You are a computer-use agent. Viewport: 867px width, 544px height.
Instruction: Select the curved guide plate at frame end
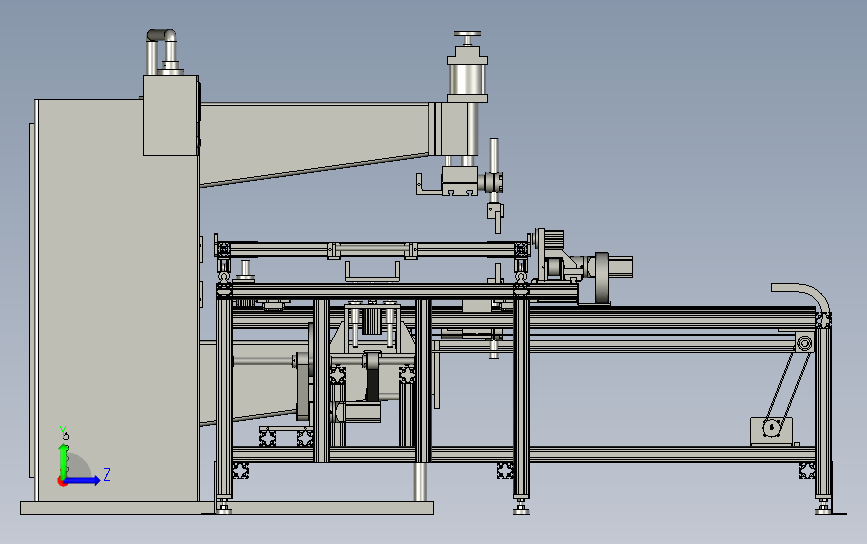(802, 296)
